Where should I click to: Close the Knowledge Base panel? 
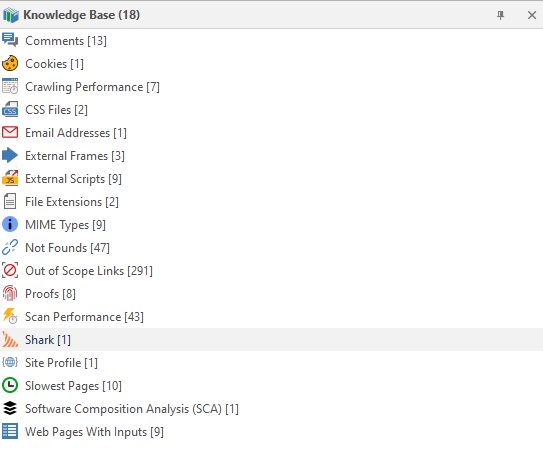[532, 15]
